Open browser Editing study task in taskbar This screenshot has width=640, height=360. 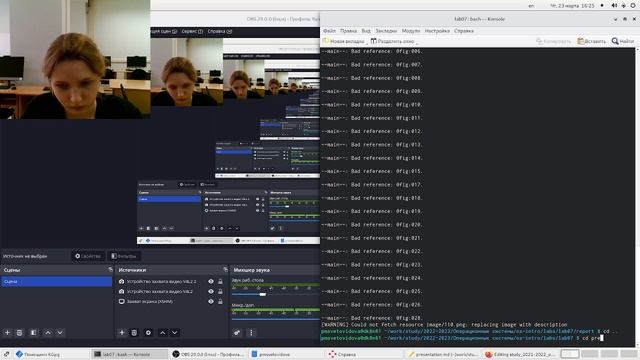coord(520,354)
